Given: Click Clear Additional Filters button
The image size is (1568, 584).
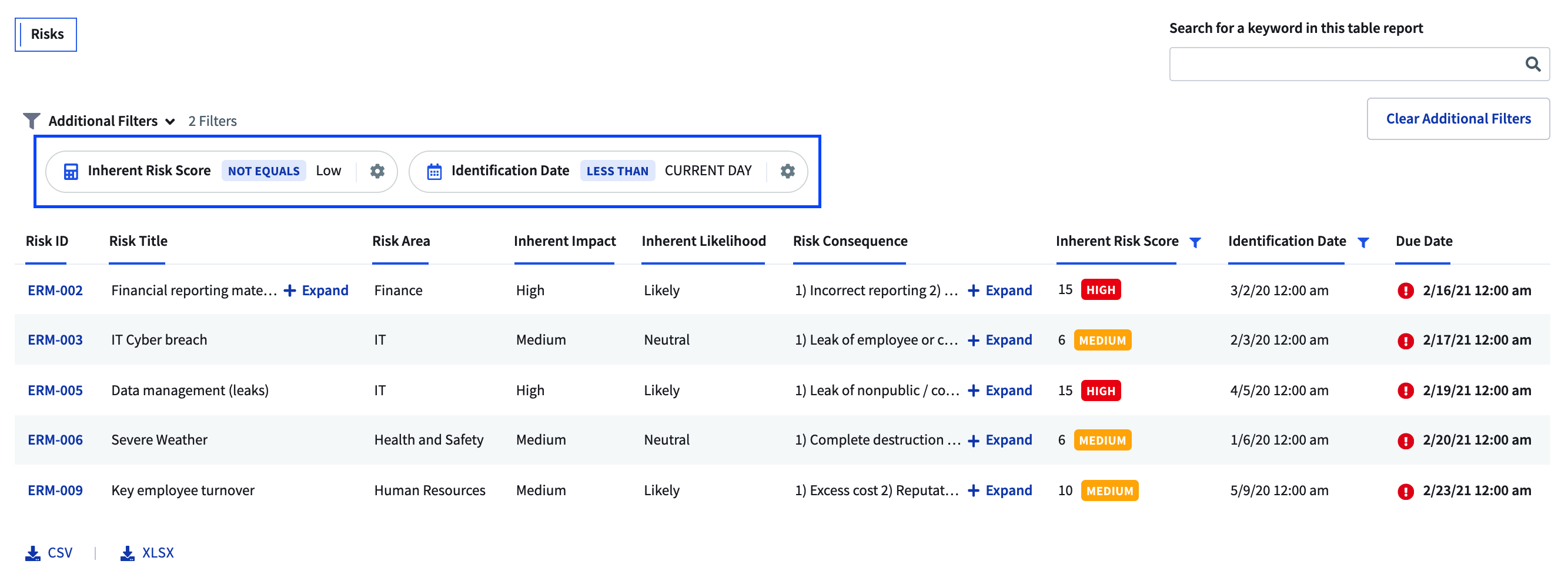Looking at the screenshot, I should (x=1457, y=119).
